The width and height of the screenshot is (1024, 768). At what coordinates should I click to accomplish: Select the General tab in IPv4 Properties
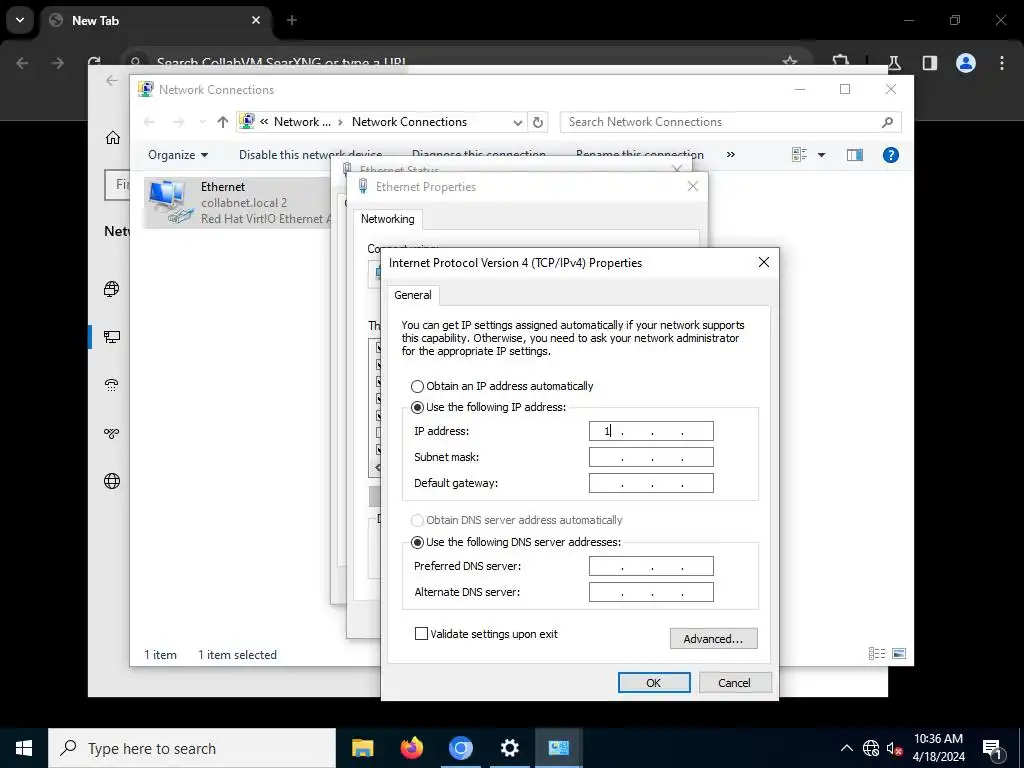coord(413,295)
